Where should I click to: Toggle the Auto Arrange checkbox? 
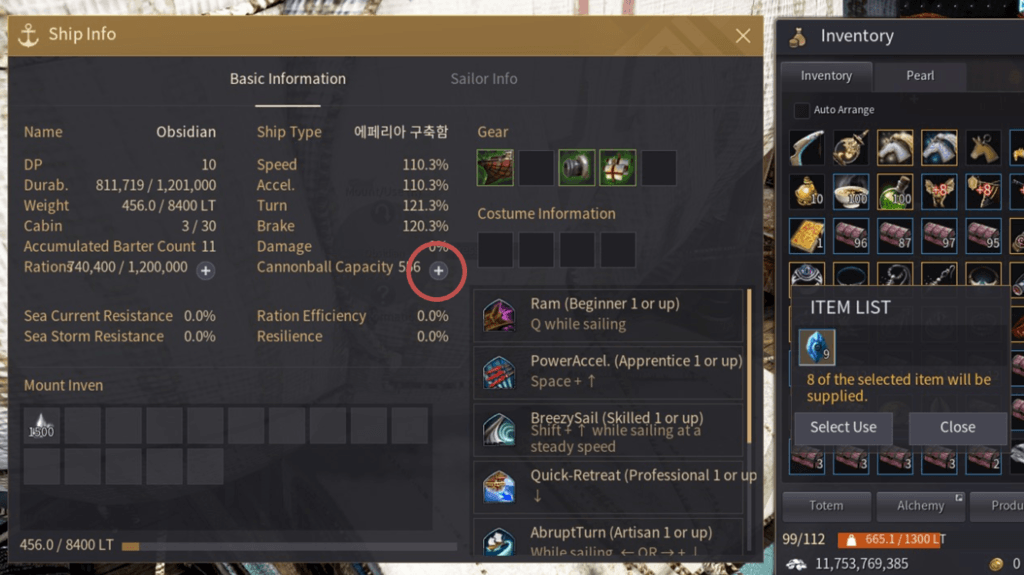pyautogui.click(x=801, y=110)
